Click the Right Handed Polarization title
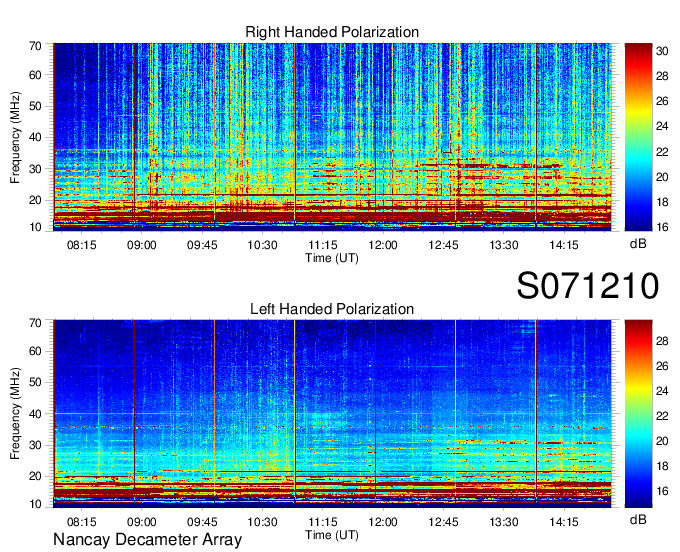The image size is (680, 552). click(x=332, y=32)
